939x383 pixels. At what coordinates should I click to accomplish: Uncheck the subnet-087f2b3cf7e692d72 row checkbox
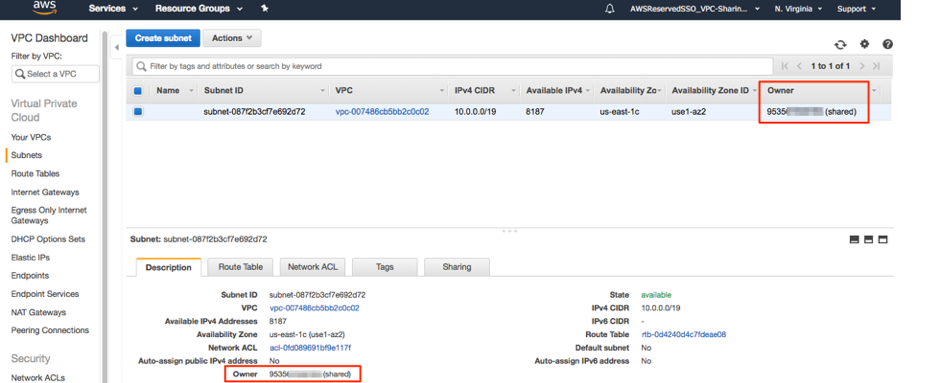coord(138,111)
